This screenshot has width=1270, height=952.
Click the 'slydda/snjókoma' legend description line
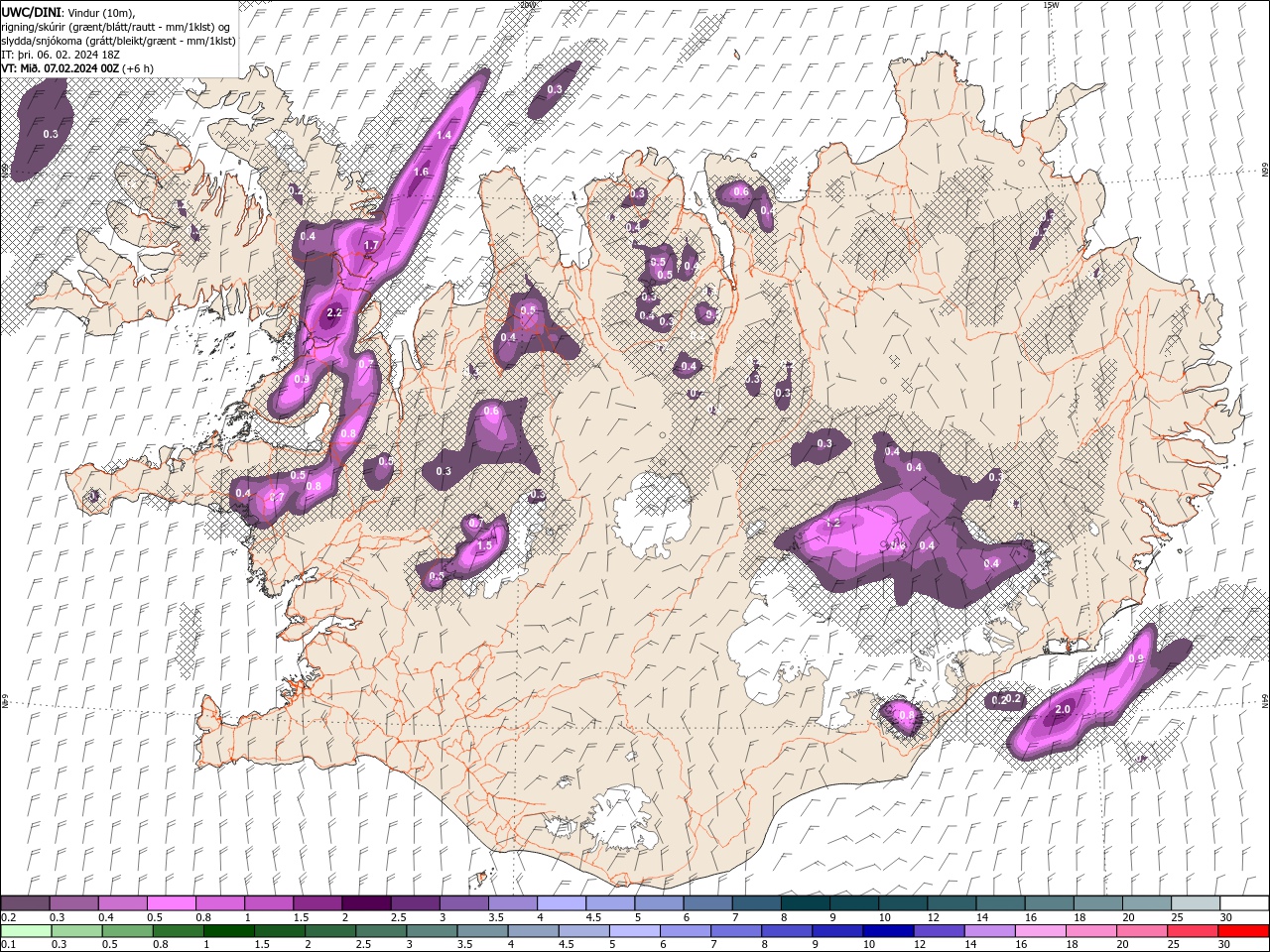click(118, 40)
